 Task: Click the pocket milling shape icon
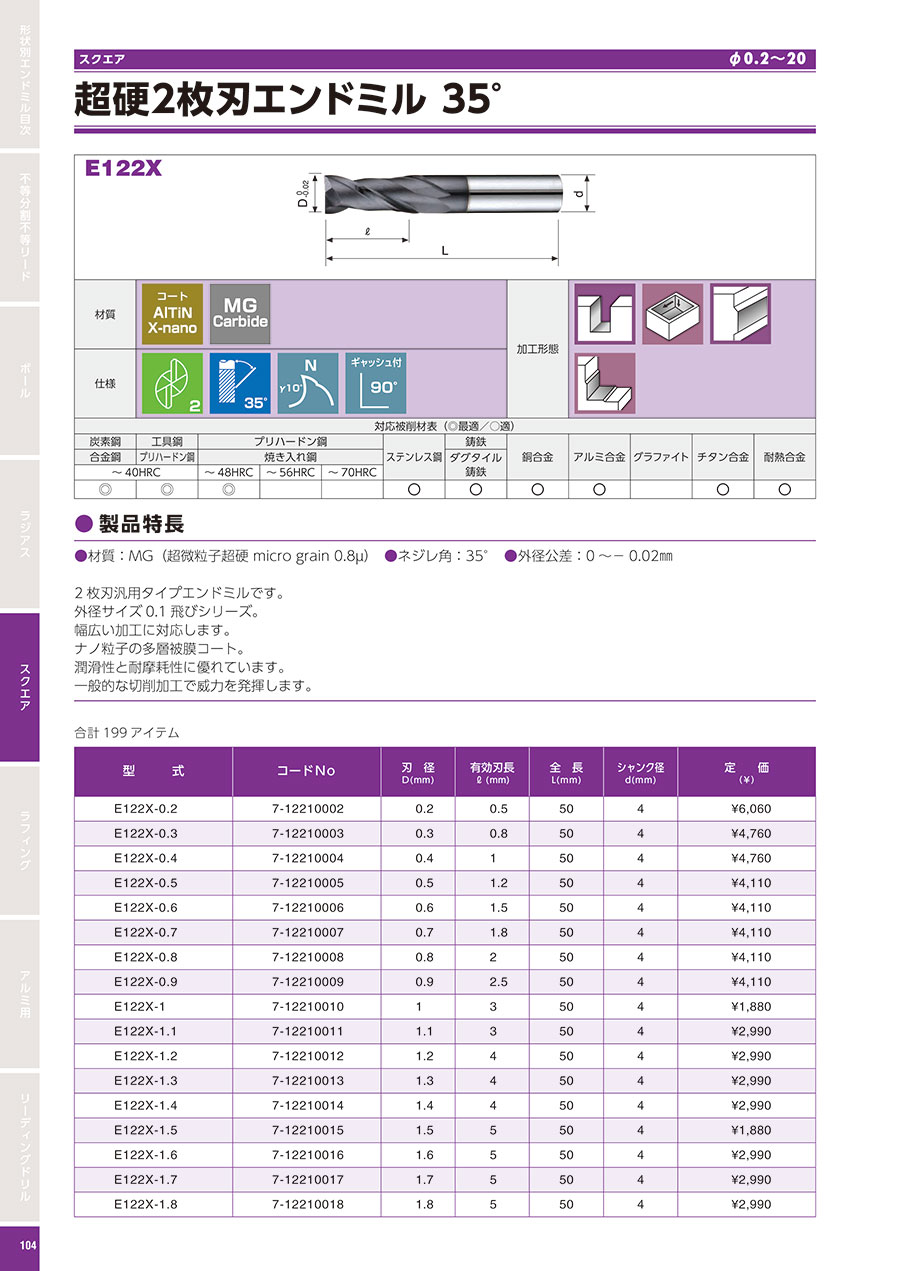click(x=672, y=314)
